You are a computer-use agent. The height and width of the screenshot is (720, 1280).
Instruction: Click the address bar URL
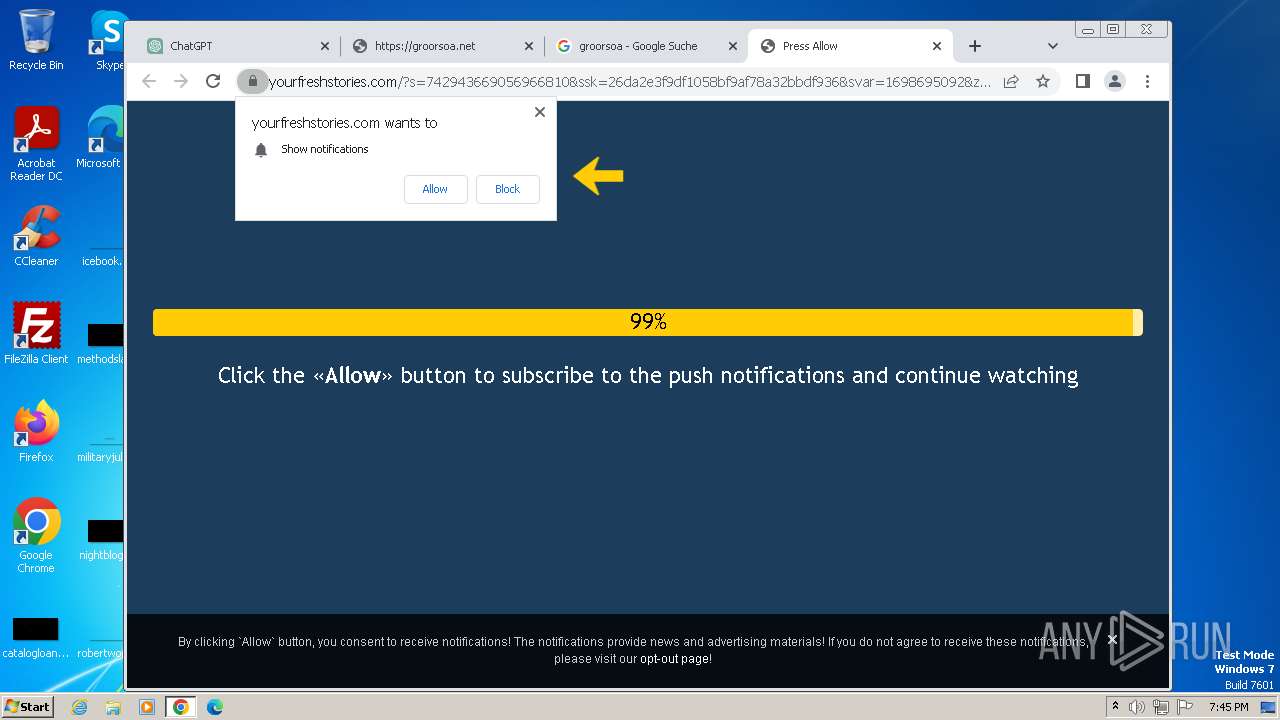tap(630, 81)
